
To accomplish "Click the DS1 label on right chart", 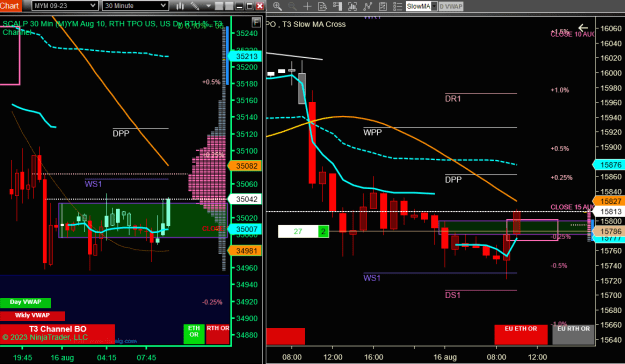I will coord(453,295).
